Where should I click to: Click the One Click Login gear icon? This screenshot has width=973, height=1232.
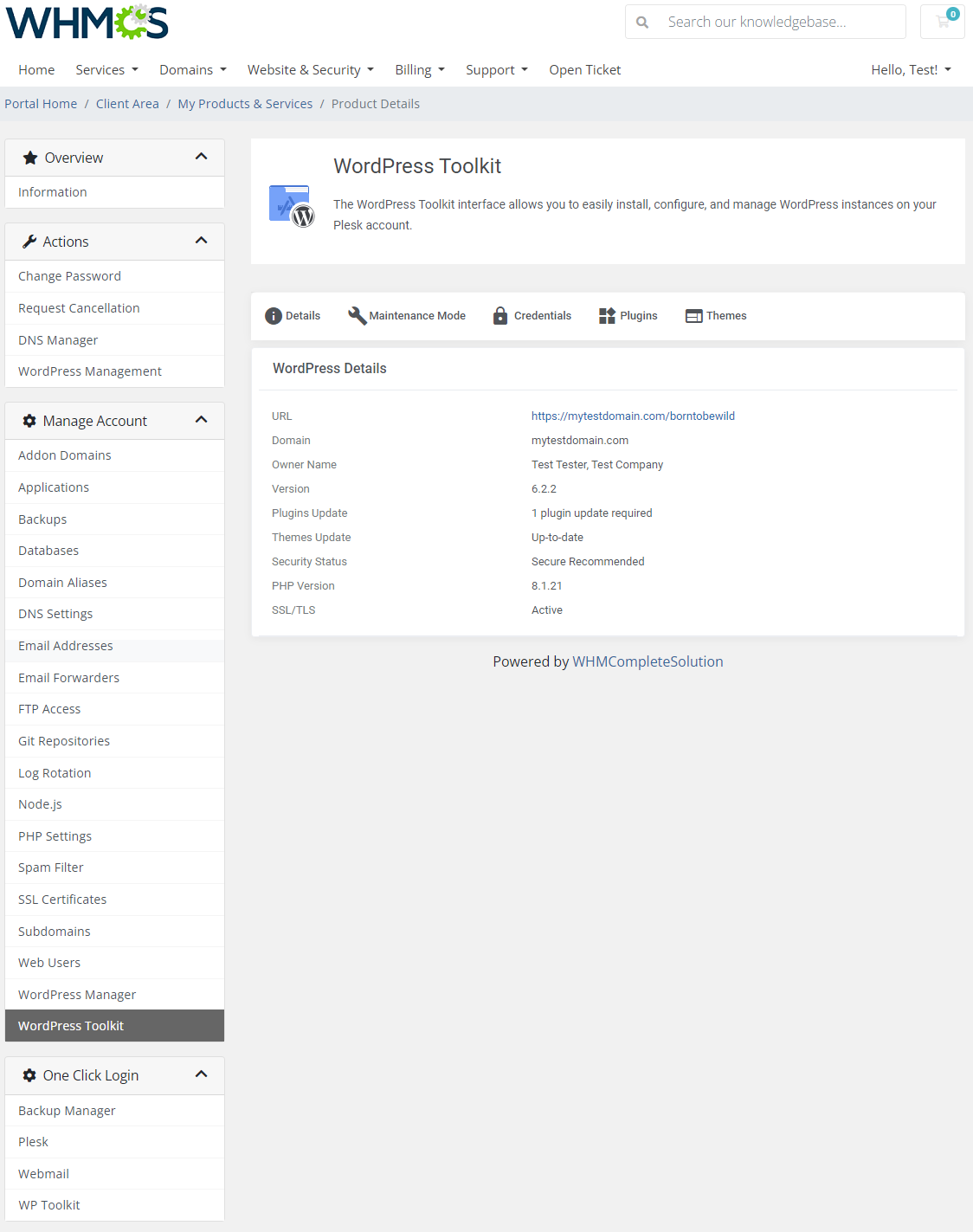click(29, 1075)
